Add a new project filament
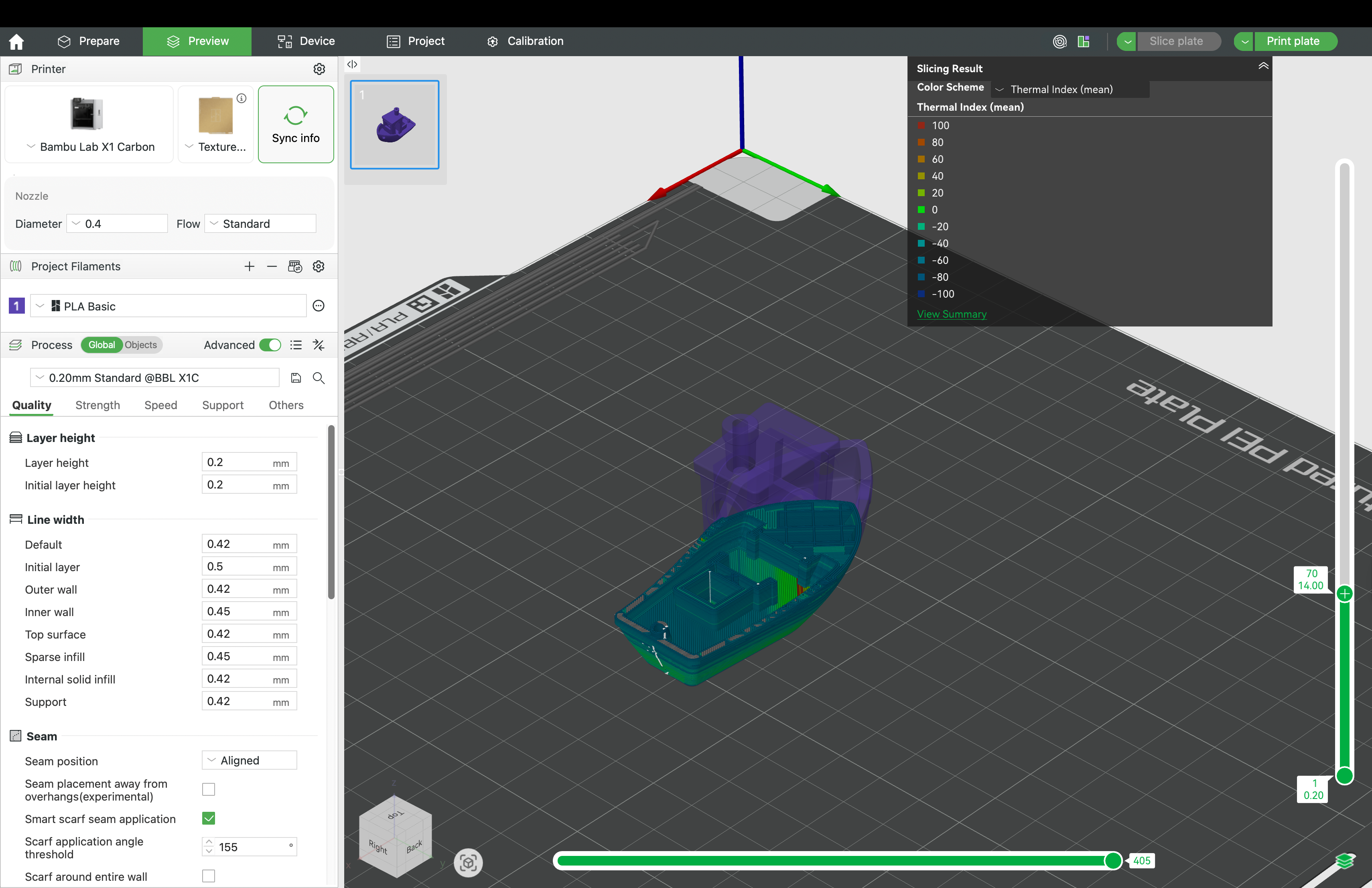 coord(249,266)
